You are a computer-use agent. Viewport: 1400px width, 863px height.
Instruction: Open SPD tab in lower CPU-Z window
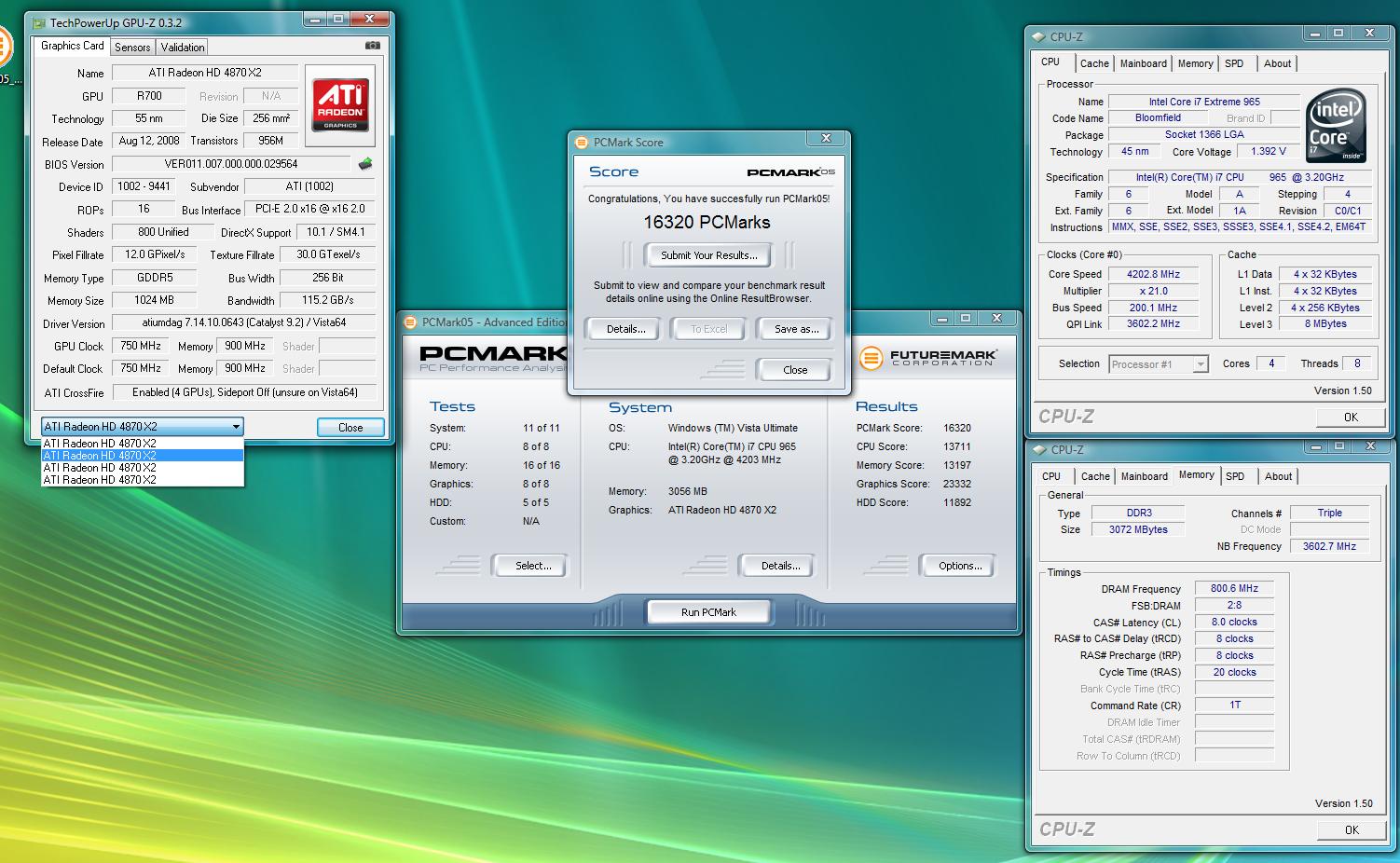1235,476
